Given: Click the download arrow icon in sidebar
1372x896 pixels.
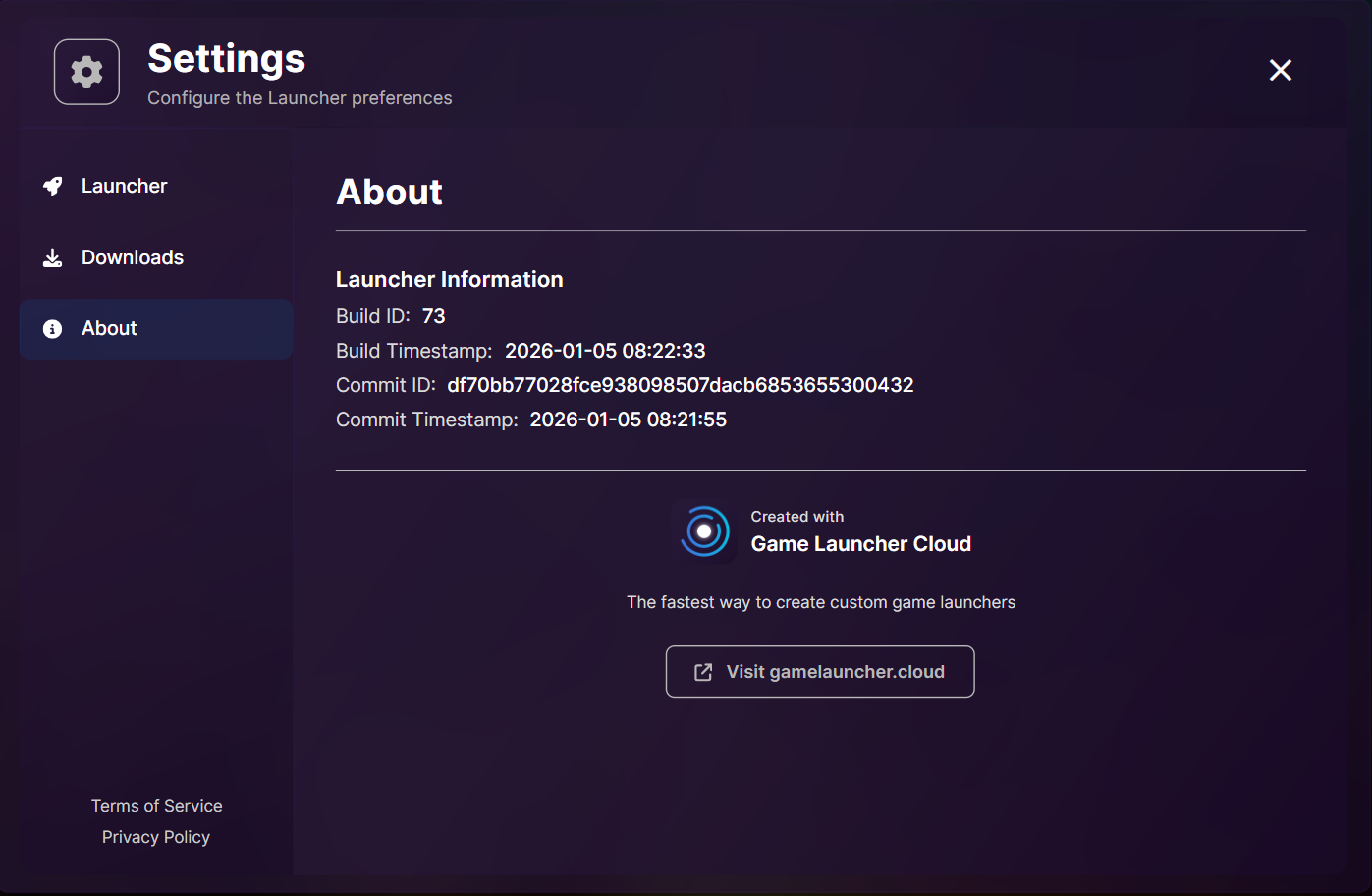Looking at the screenshot, I should point(53,257).
